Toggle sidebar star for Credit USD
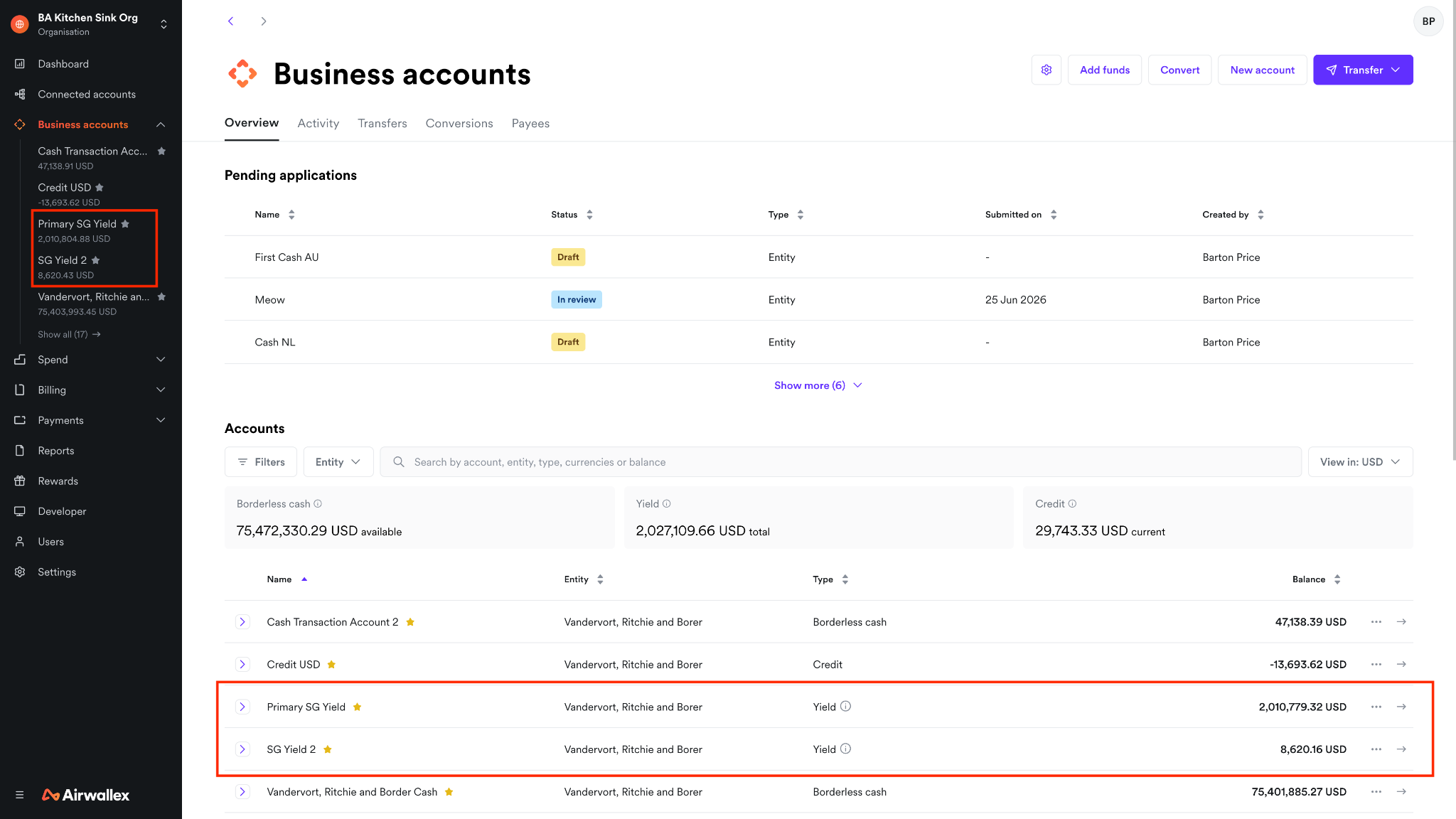Screen dimensions: 1456x819 coord(100,188)
